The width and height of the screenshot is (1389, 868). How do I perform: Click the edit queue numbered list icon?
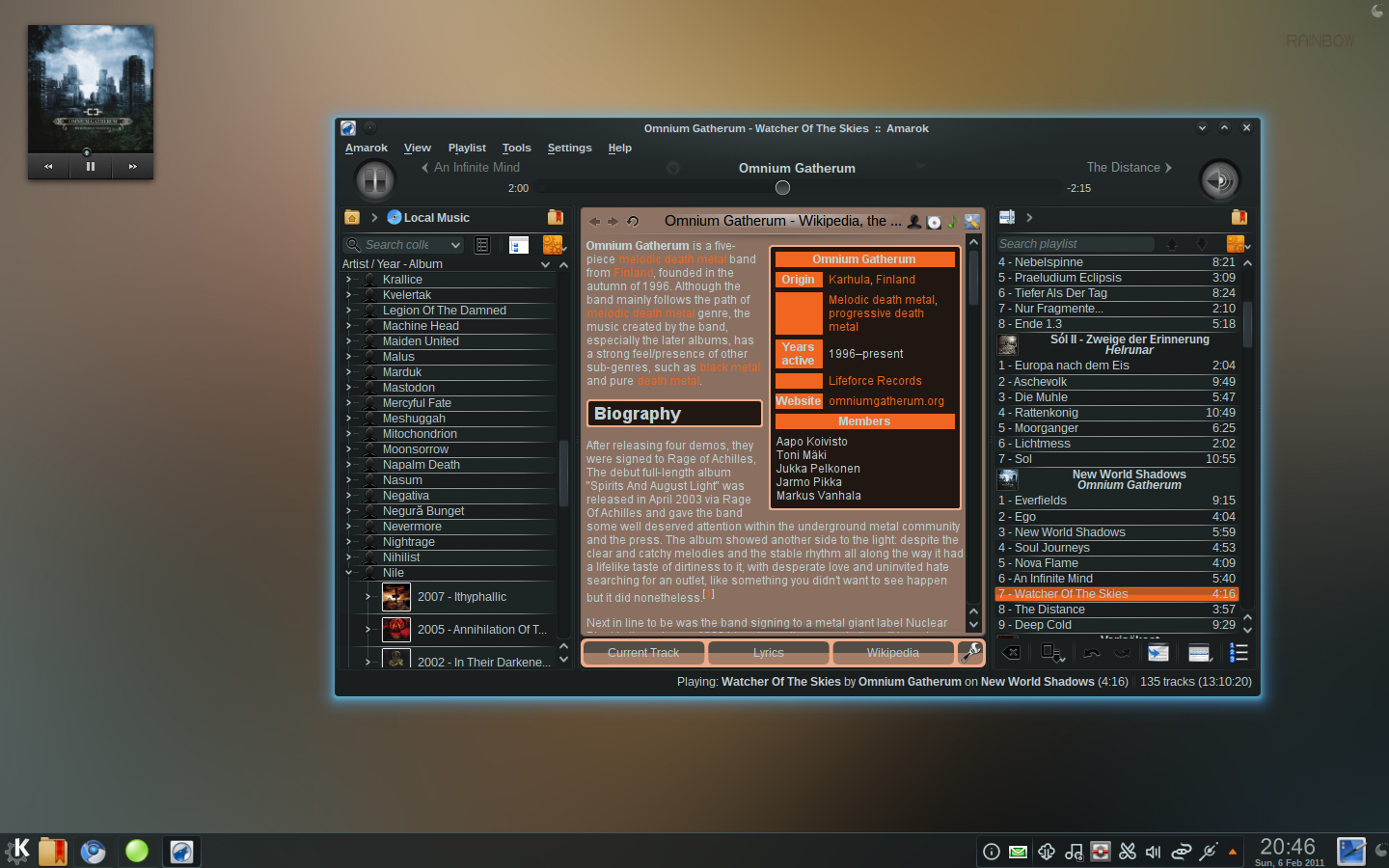coord(1239,653)
